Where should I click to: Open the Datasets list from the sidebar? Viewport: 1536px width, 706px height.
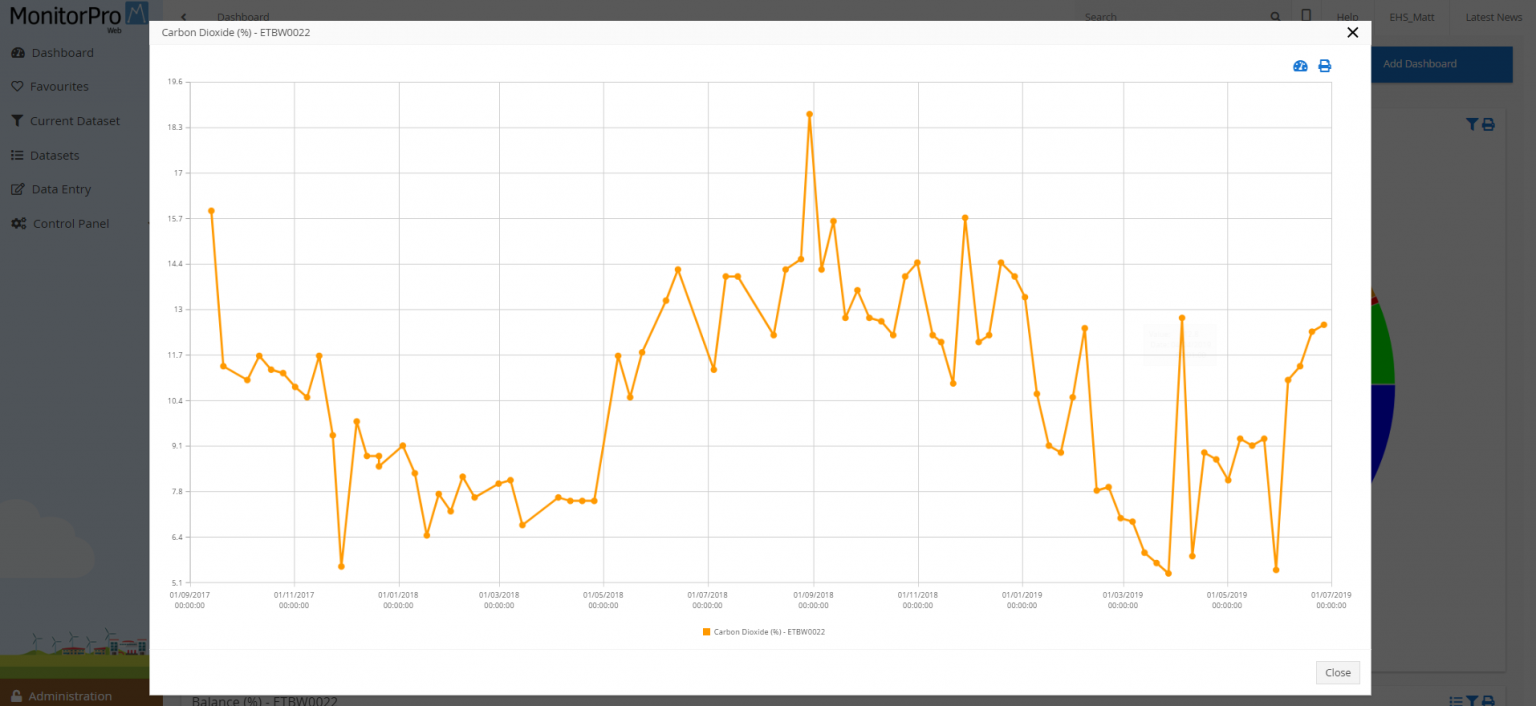tap(17, 155)
